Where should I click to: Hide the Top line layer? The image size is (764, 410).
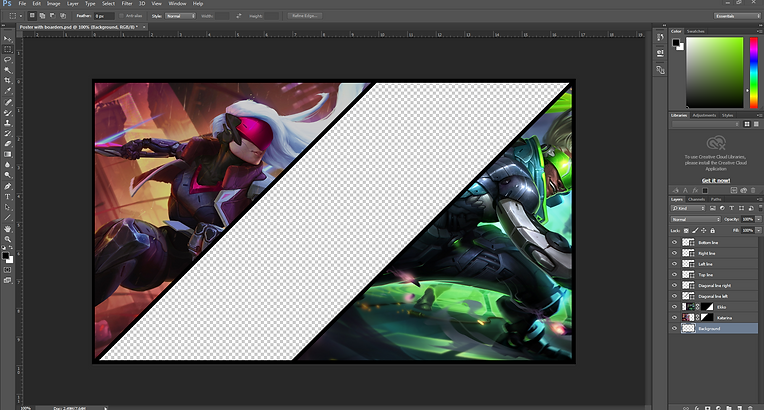click(x=674, y=274)
